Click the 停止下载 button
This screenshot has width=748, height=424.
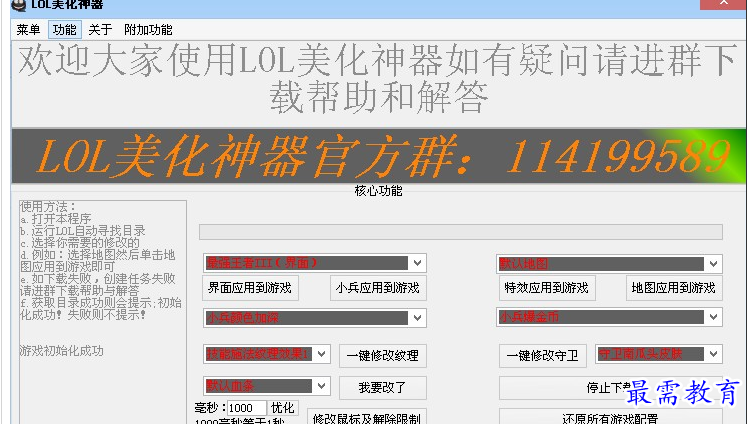tap(611, 387)
